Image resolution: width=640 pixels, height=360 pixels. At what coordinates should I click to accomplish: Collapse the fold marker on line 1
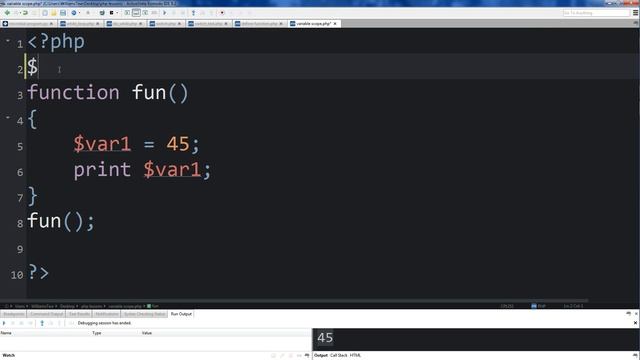(x=8, y=40)
